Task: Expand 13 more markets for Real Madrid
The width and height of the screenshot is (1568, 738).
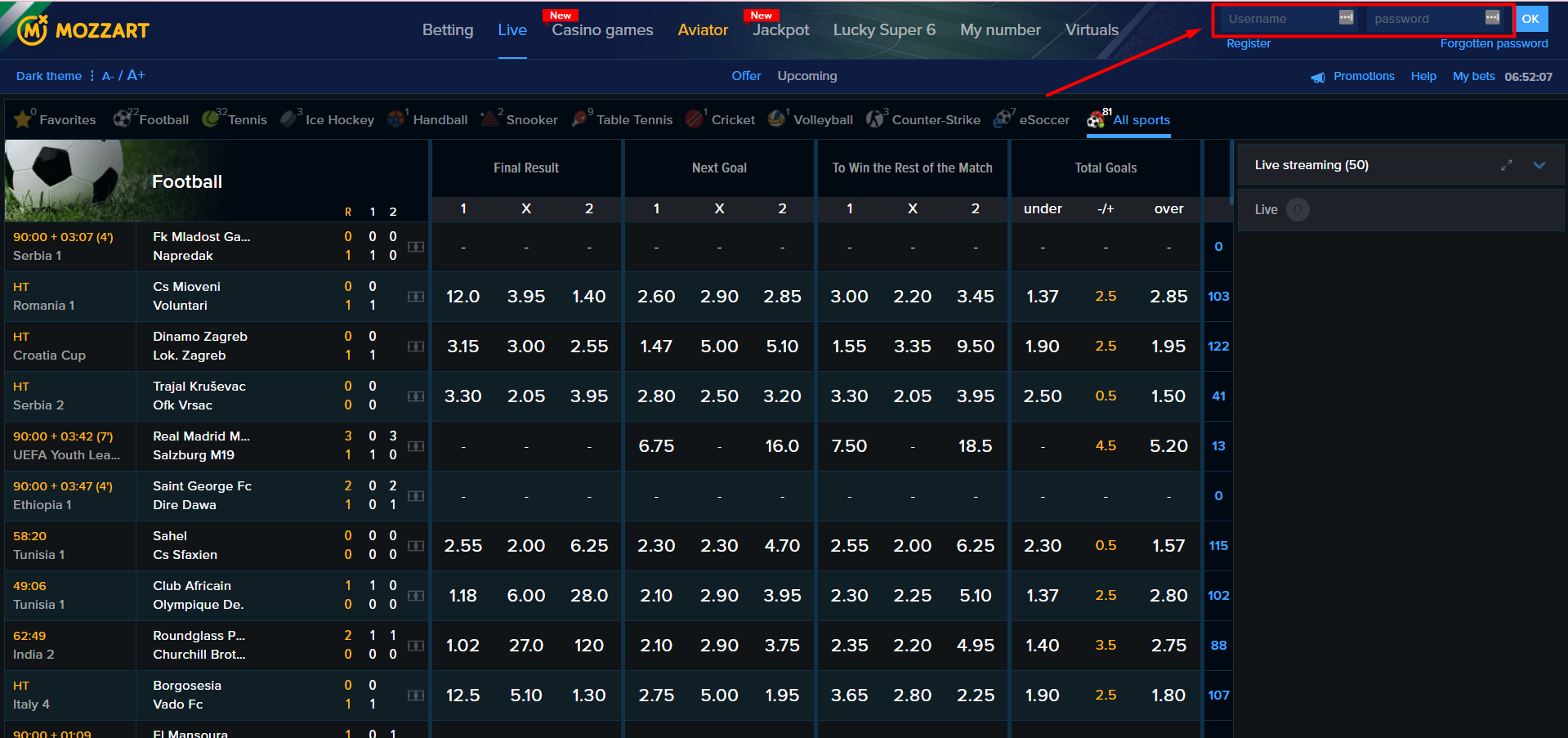Action: coord(1218,446)
